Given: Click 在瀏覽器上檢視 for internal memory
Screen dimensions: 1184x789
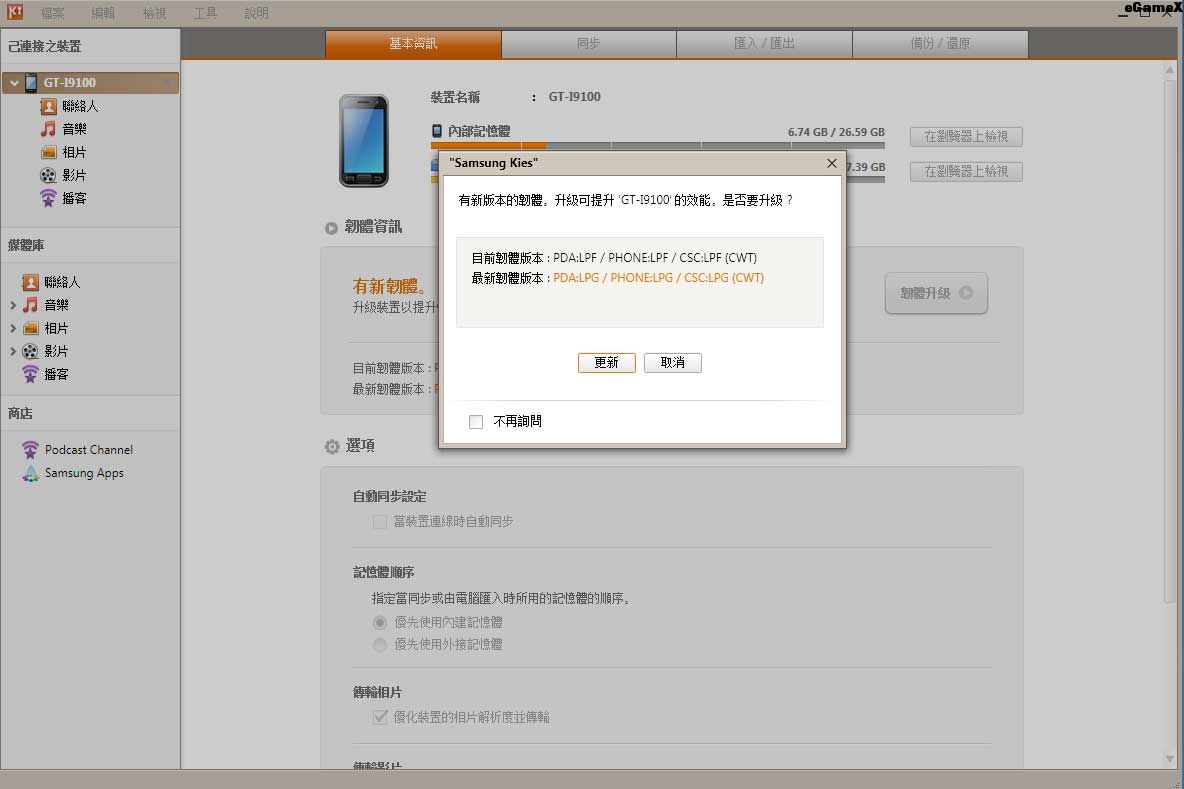Looking at the screenshot, I should click(966, 137).
